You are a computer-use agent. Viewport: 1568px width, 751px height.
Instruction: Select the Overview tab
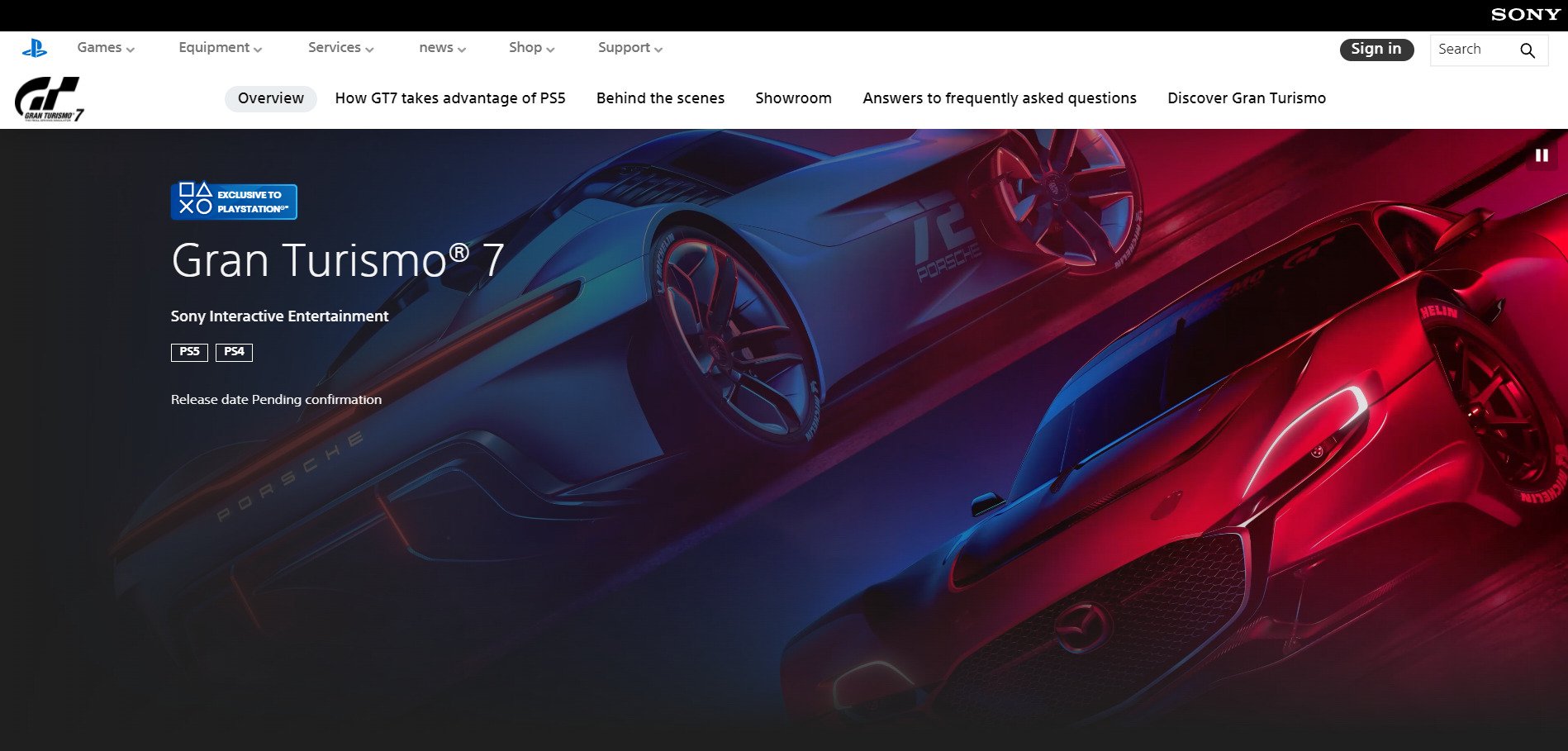[271, 98]
